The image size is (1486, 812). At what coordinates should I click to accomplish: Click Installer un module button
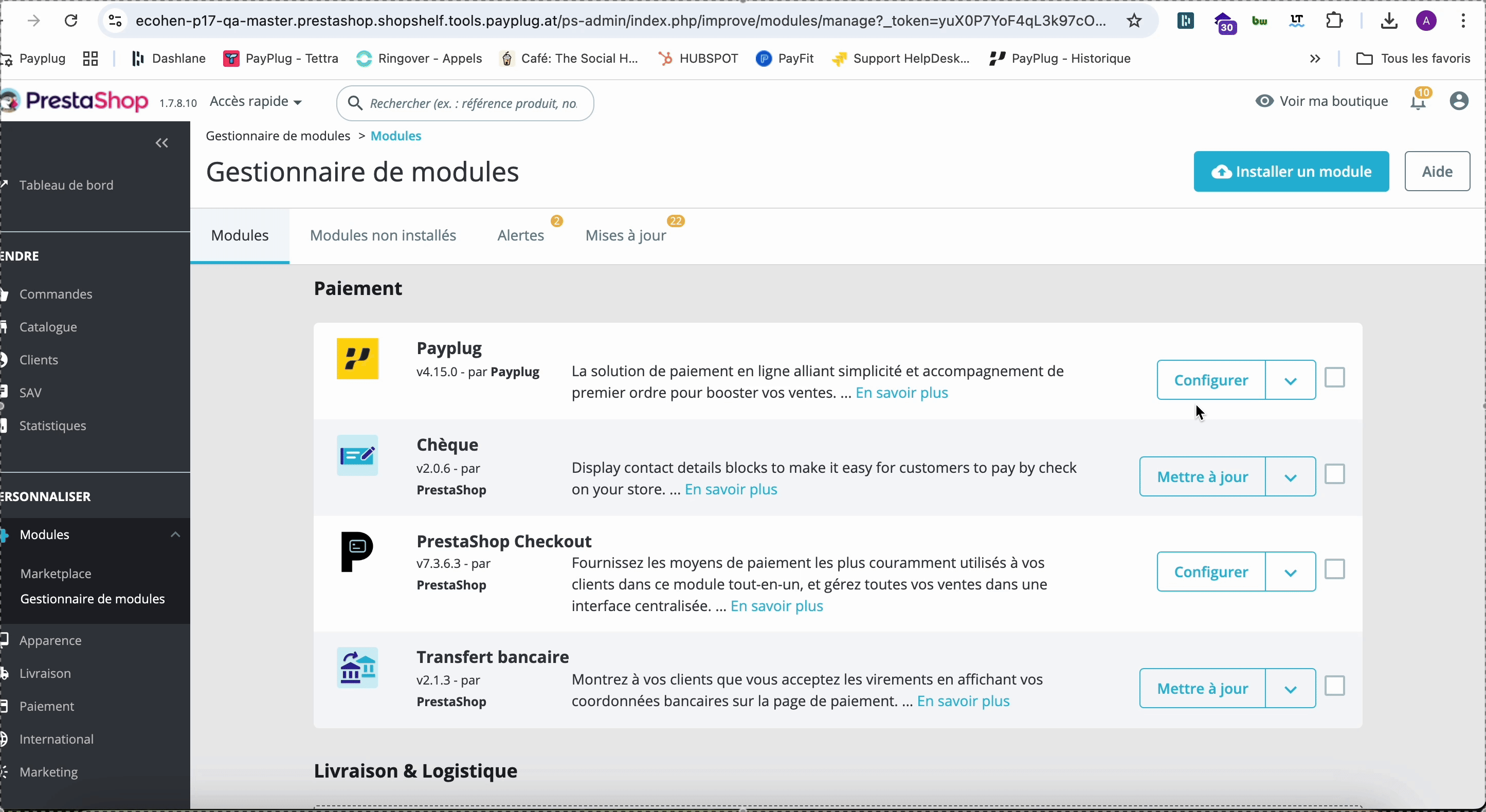1291,172
